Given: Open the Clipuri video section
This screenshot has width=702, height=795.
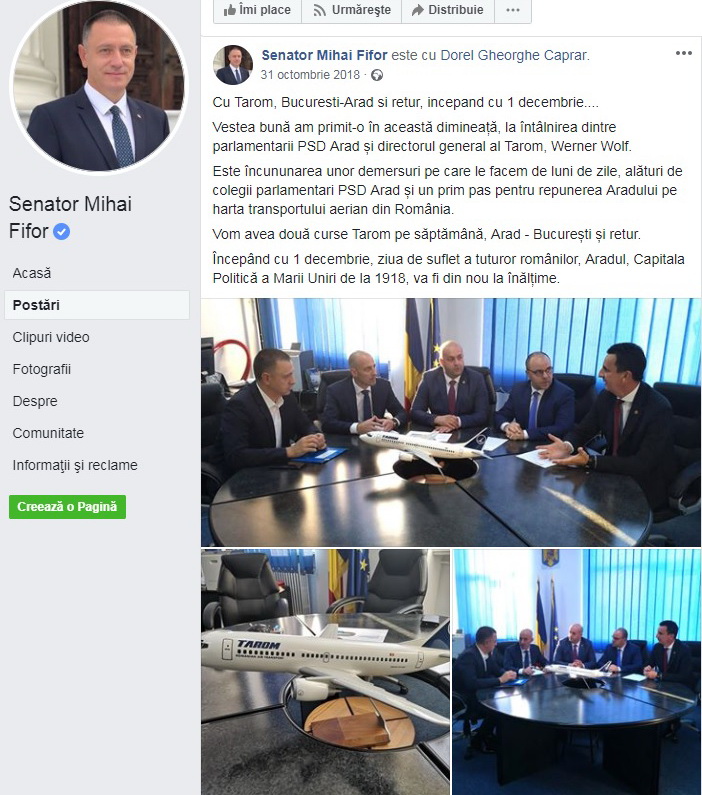Looking at the screenshot, I should 51,337.
